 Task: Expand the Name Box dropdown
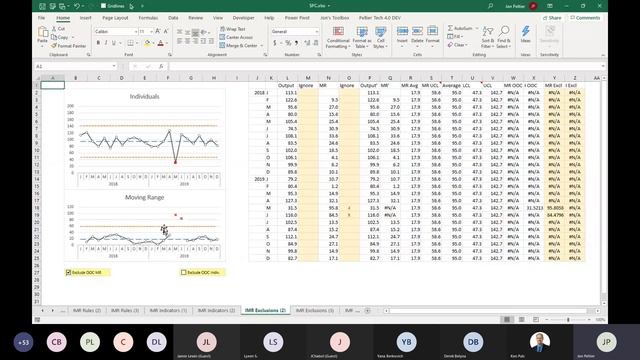(x=114, y=66)
